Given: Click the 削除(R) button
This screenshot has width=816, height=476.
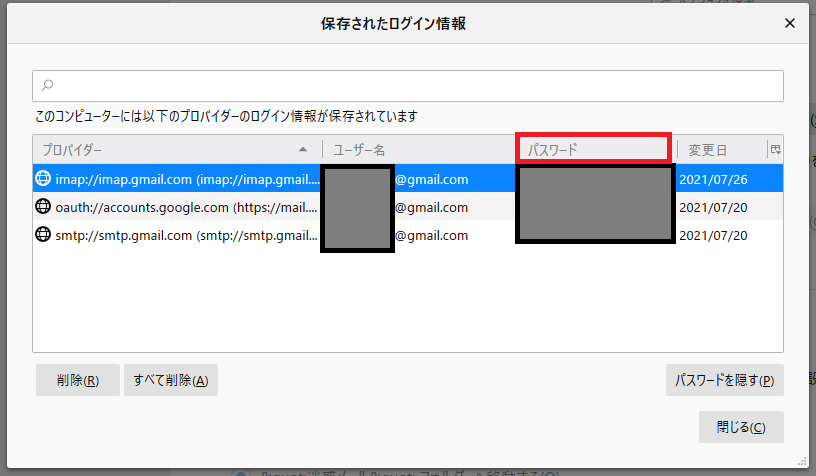Looking at the screenshot, I should coord(78,380).
